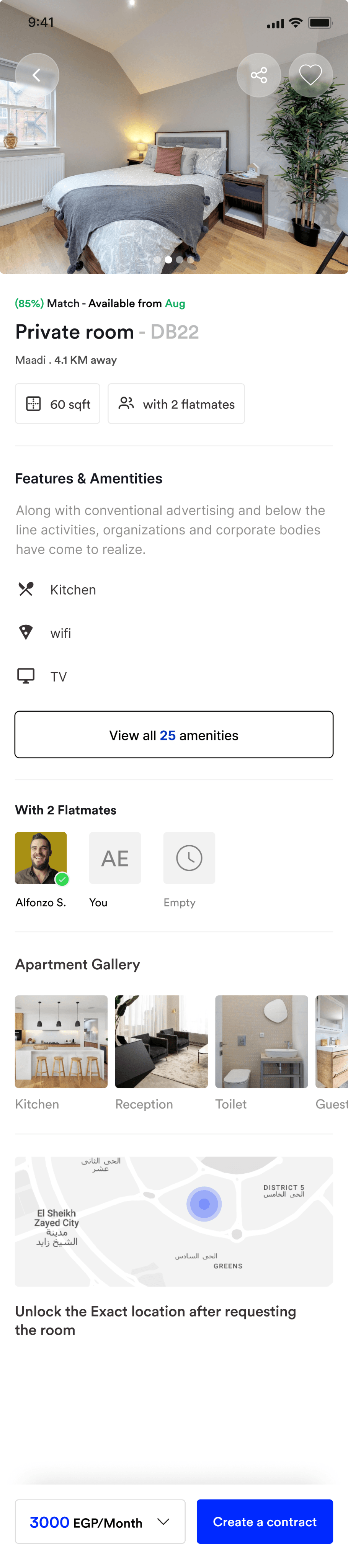Select the active photo carousel dot

click(168, 259)
